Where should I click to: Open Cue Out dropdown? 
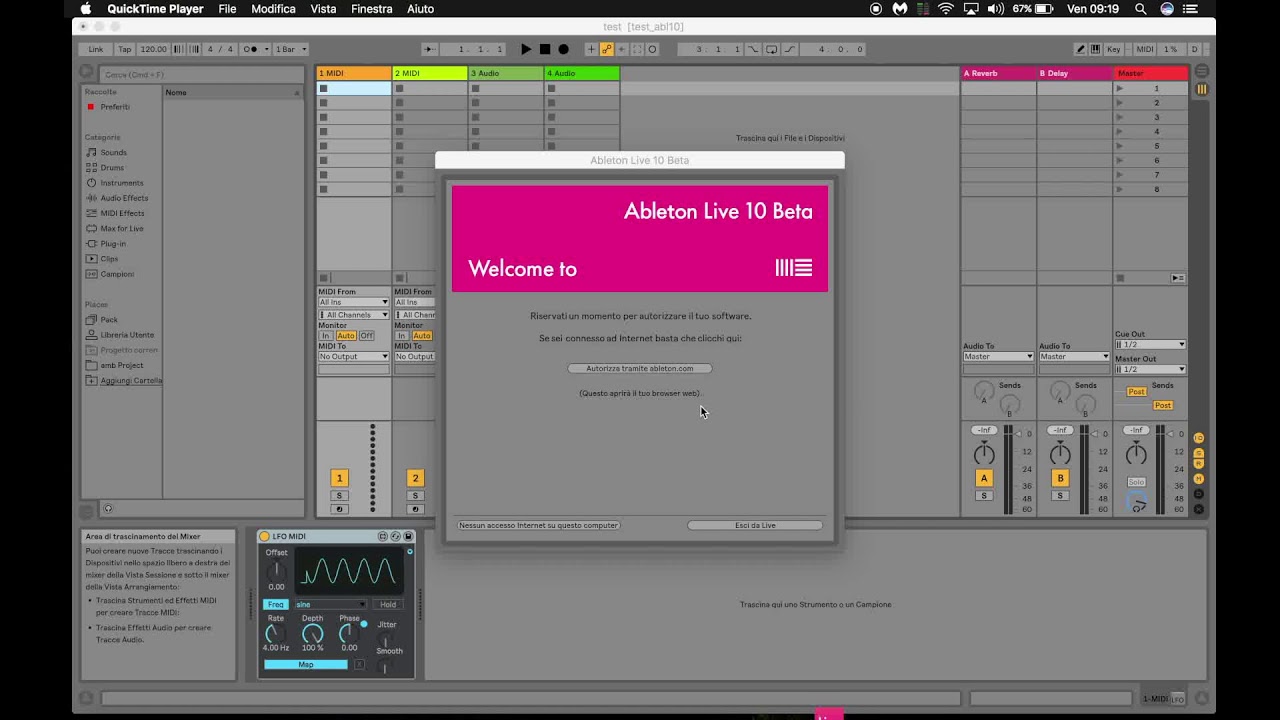1150,345
